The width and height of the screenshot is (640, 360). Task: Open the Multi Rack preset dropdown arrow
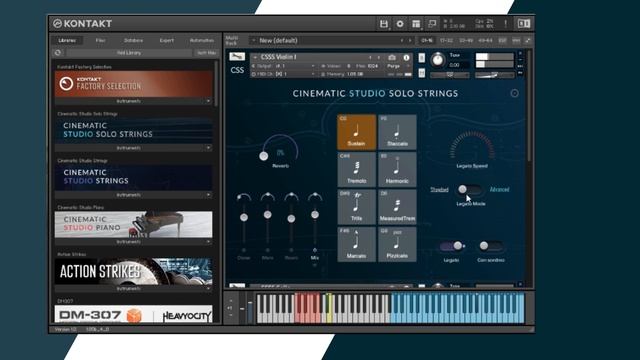point(253,40)
